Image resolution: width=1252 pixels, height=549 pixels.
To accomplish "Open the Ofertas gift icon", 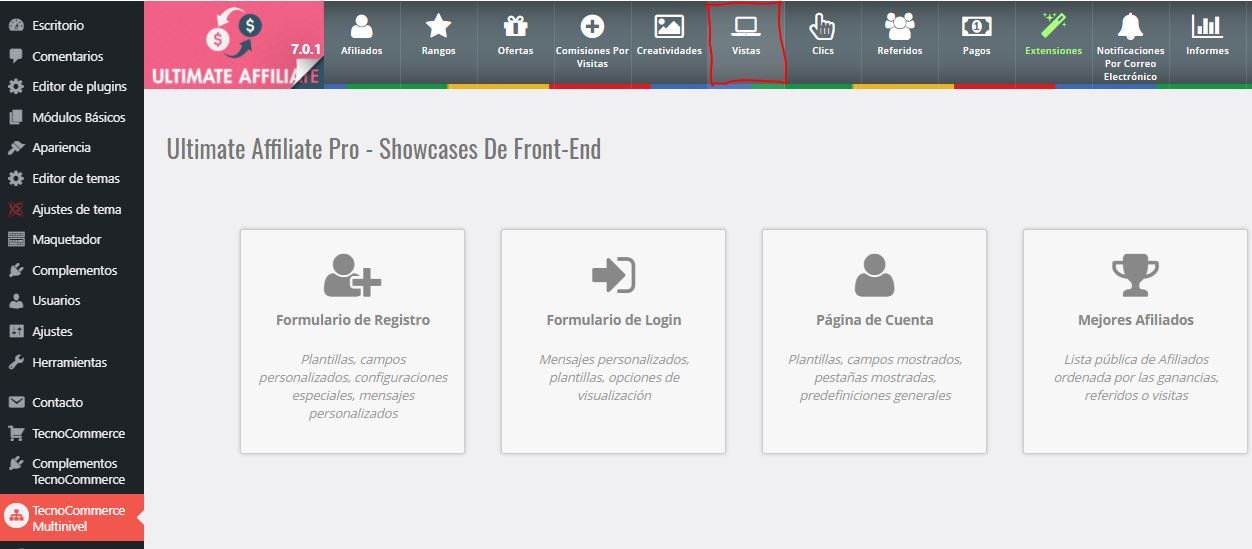I will [x=515, y=27].
